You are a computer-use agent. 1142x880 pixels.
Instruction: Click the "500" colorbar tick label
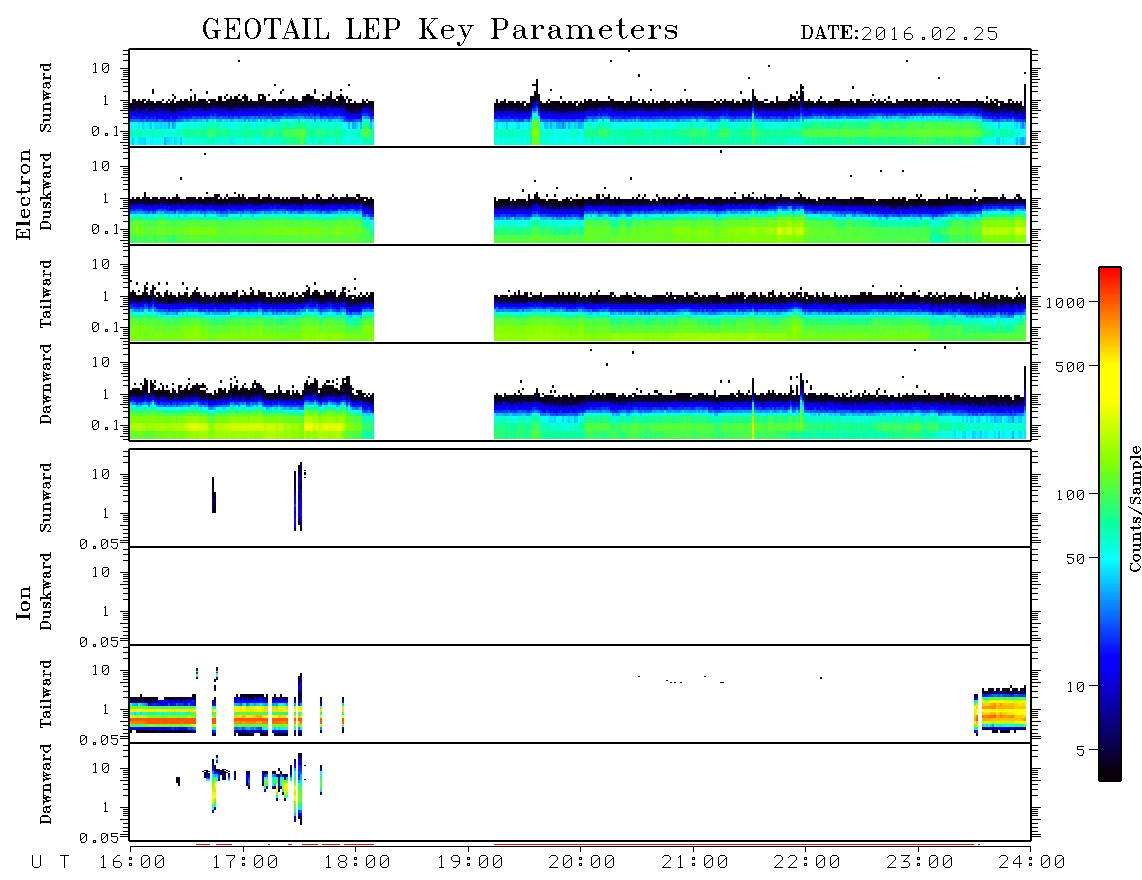tap(1070, 367)
